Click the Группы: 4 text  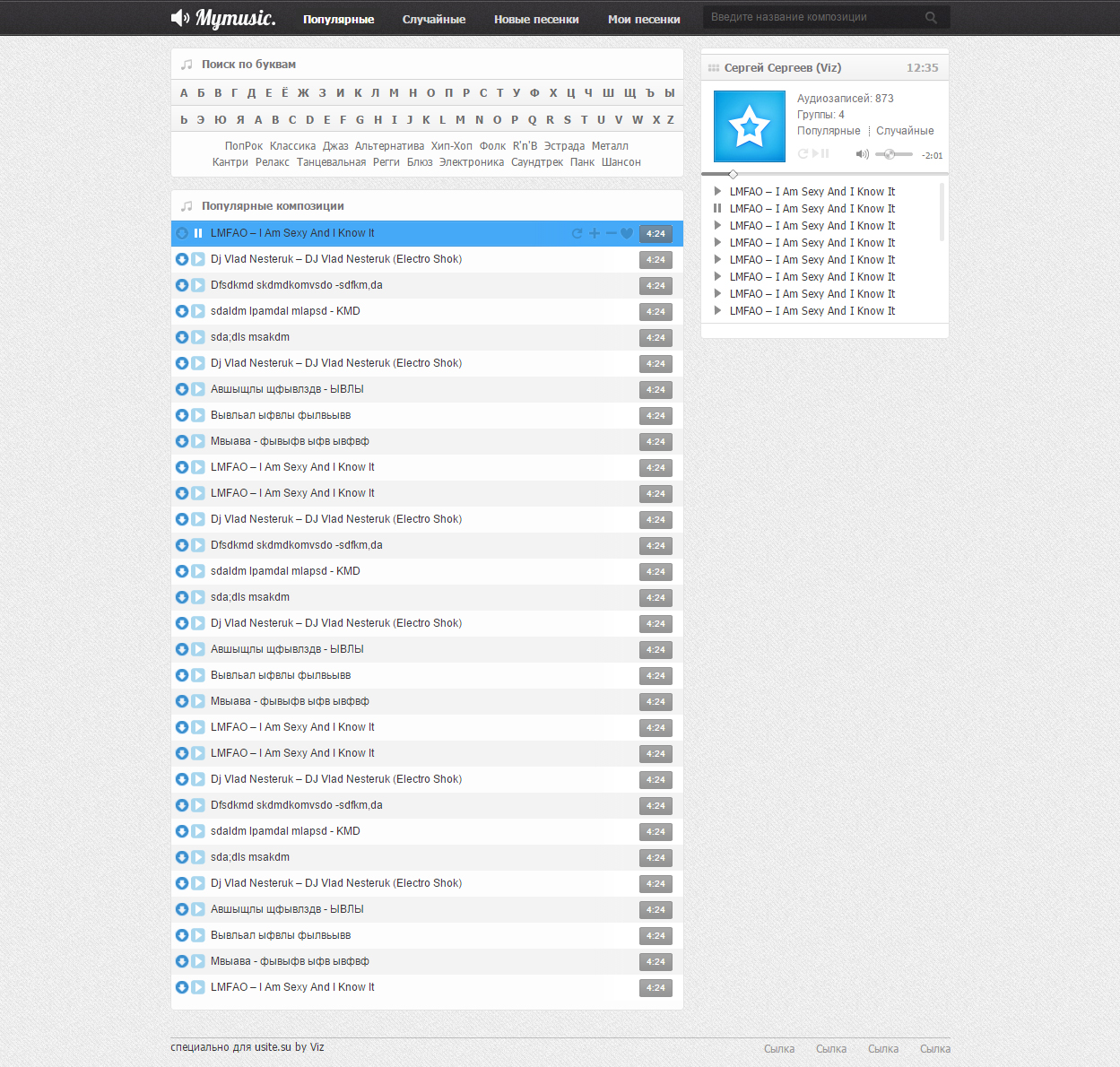820,115
